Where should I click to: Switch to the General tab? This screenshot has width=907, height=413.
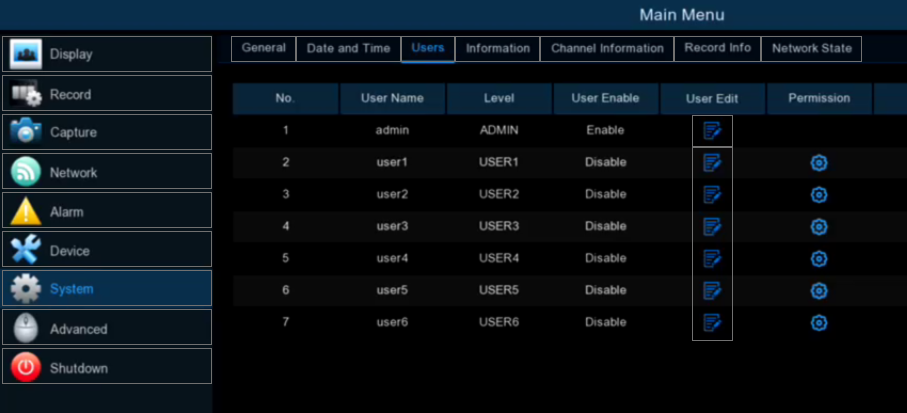(264, 49)
